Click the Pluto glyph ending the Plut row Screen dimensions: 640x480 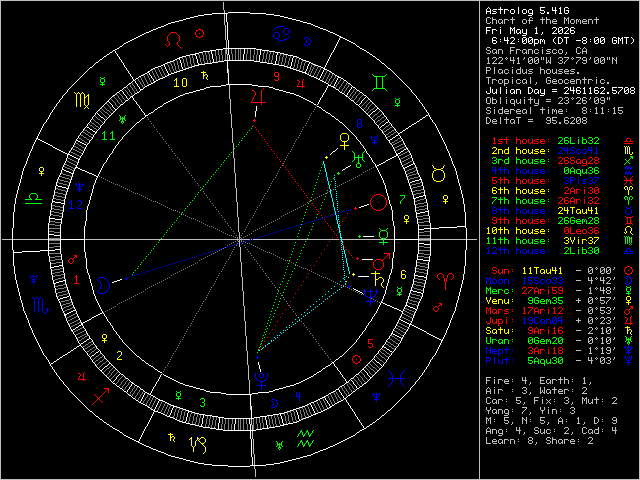point(629,360)
